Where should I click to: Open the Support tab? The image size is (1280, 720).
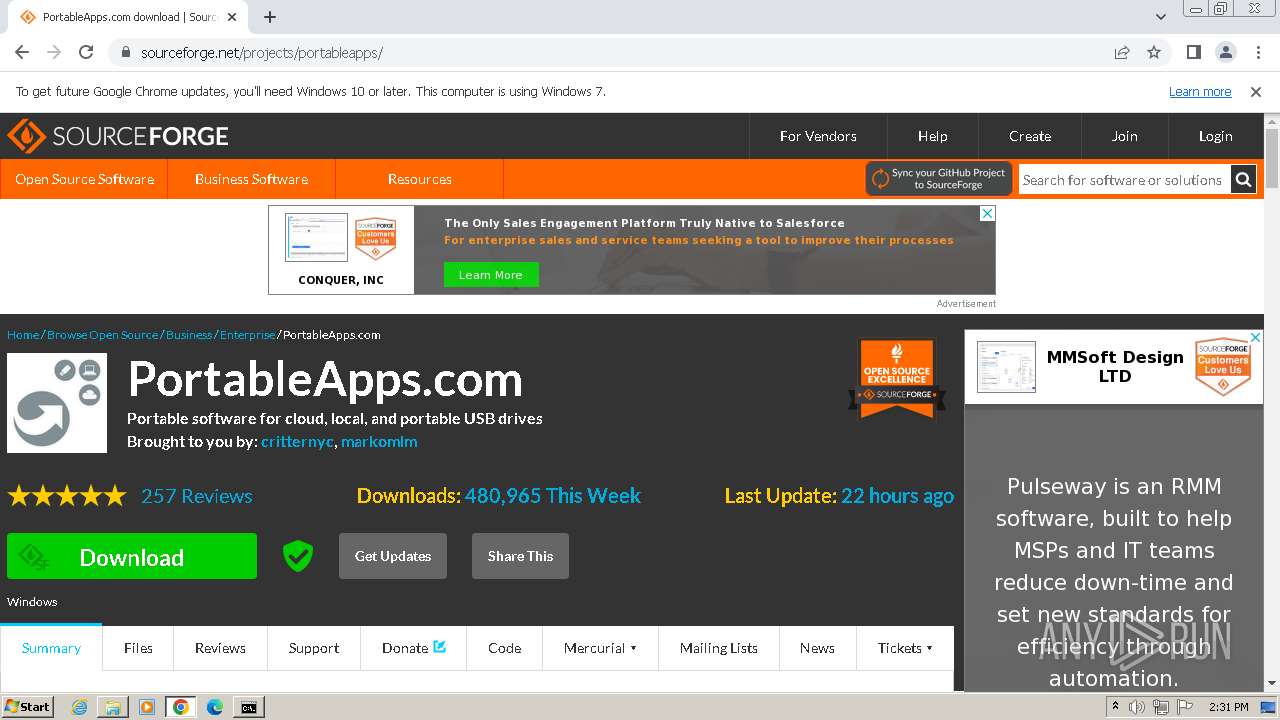pos(314,648)
